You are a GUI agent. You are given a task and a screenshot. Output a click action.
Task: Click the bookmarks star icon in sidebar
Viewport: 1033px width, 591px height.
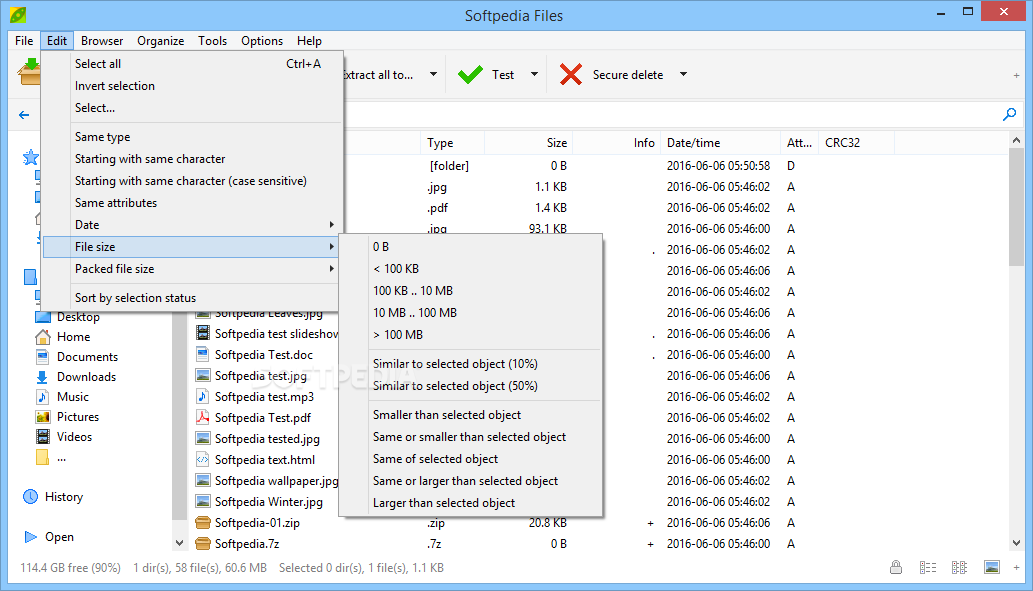point(30,157)
